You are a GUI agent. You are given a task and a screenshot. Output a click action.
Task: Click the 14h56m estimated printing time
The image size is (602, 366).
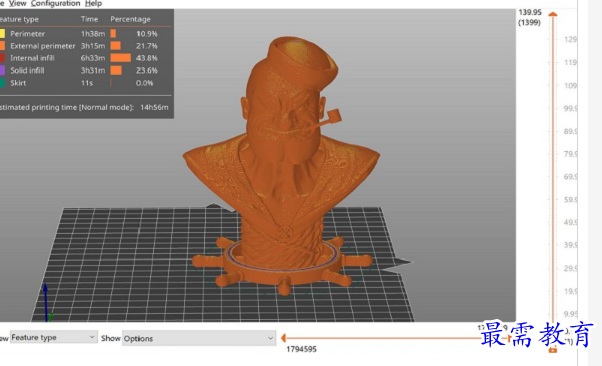coord(154,108)
